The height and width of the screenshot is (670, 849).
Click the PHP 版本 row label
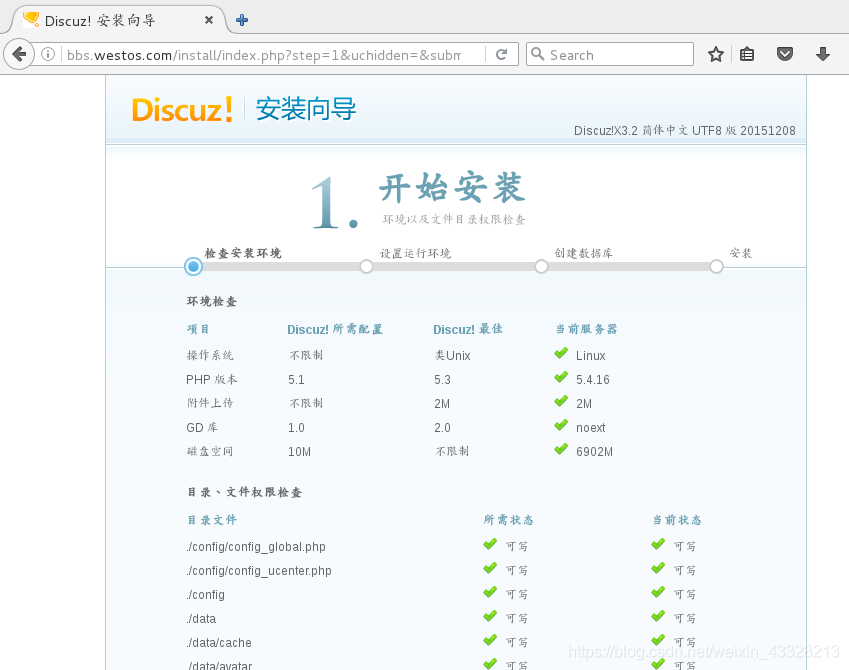[212, 380]
